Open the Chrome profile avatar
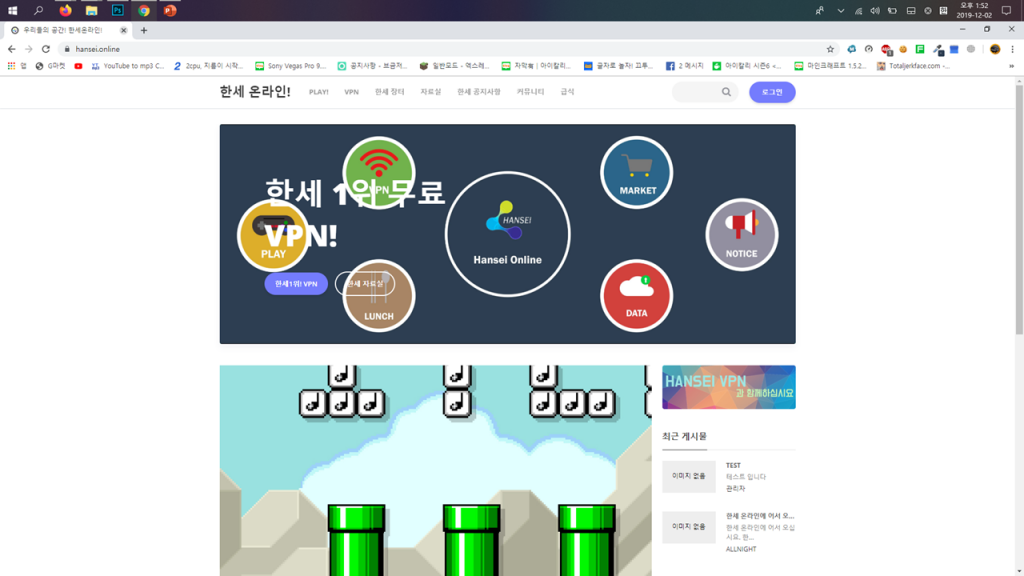Screen dimensions: 1024x576 (x=995, y=49)
